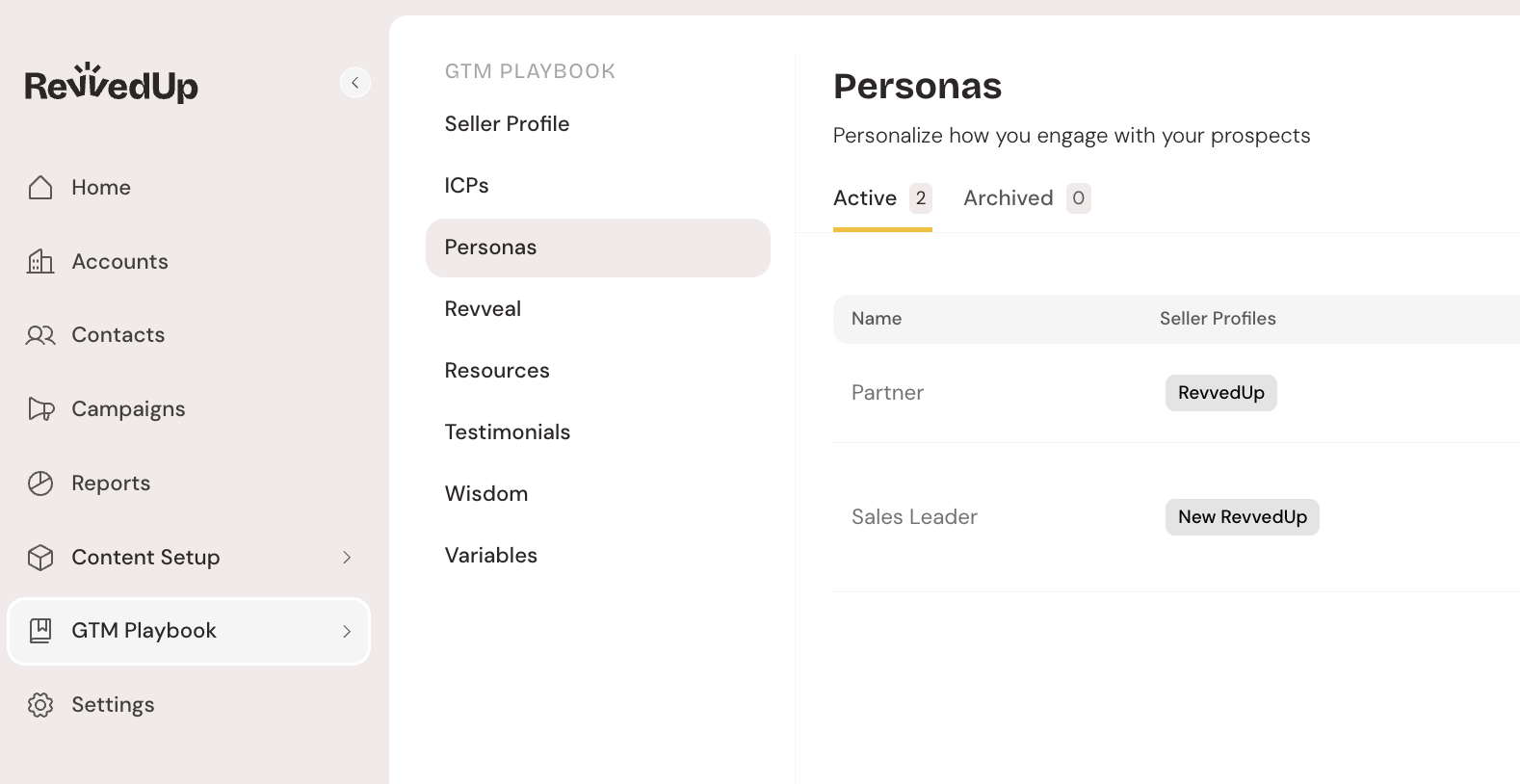Click the RevvedUp logo

click(x=112, y=84)
